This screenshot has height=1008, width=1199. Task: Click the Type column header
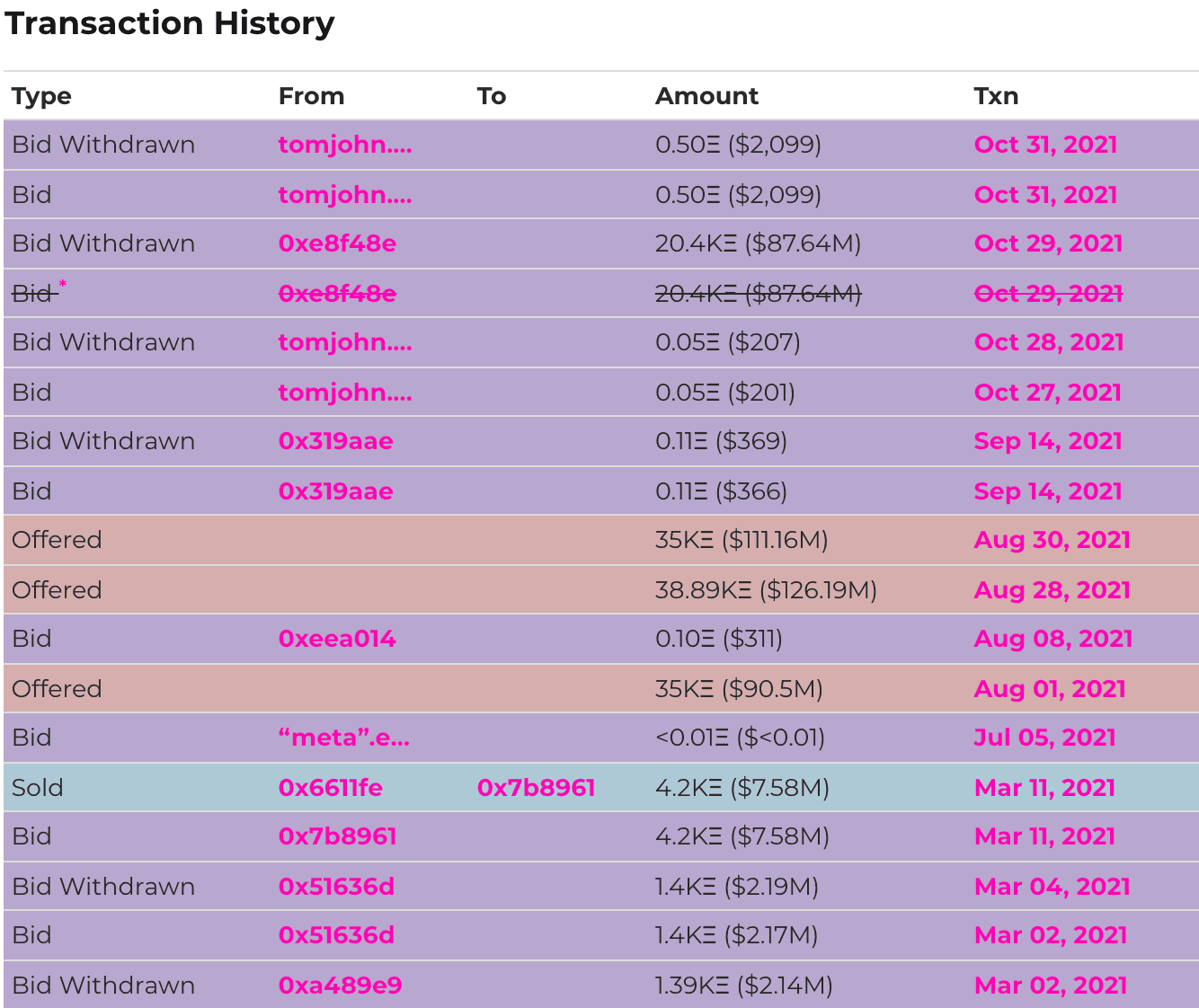click(41, 96)
